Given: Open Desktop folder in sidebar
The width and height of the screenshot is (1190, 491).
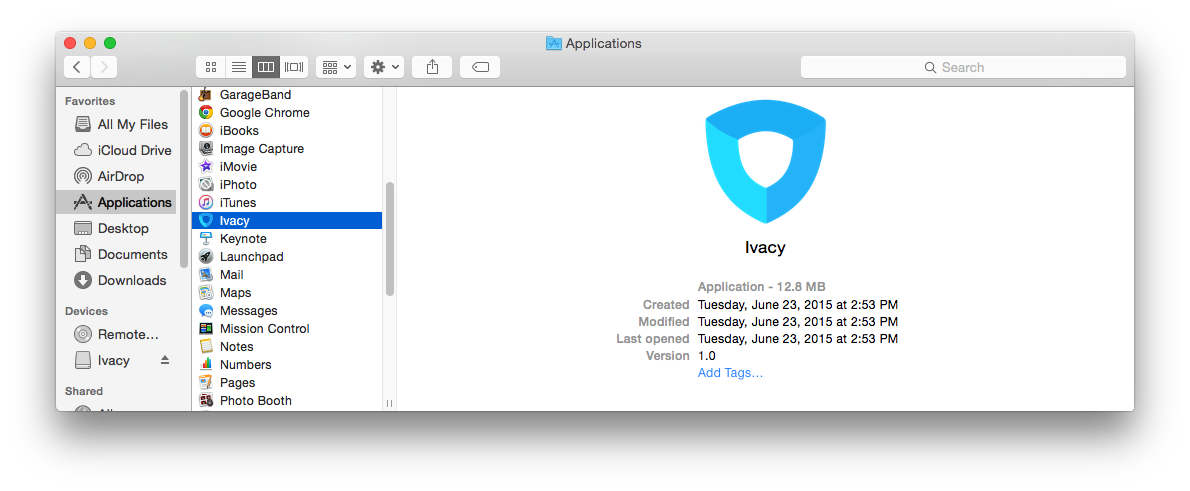Looking at the screenshot, I should click(x=112, y=228).
